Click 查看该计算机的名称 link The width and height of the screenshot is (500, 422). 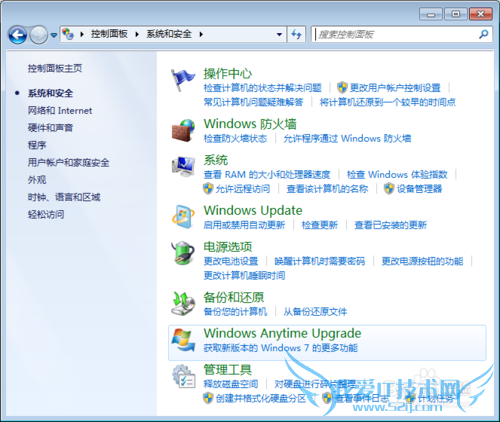[x=327, y=189]
